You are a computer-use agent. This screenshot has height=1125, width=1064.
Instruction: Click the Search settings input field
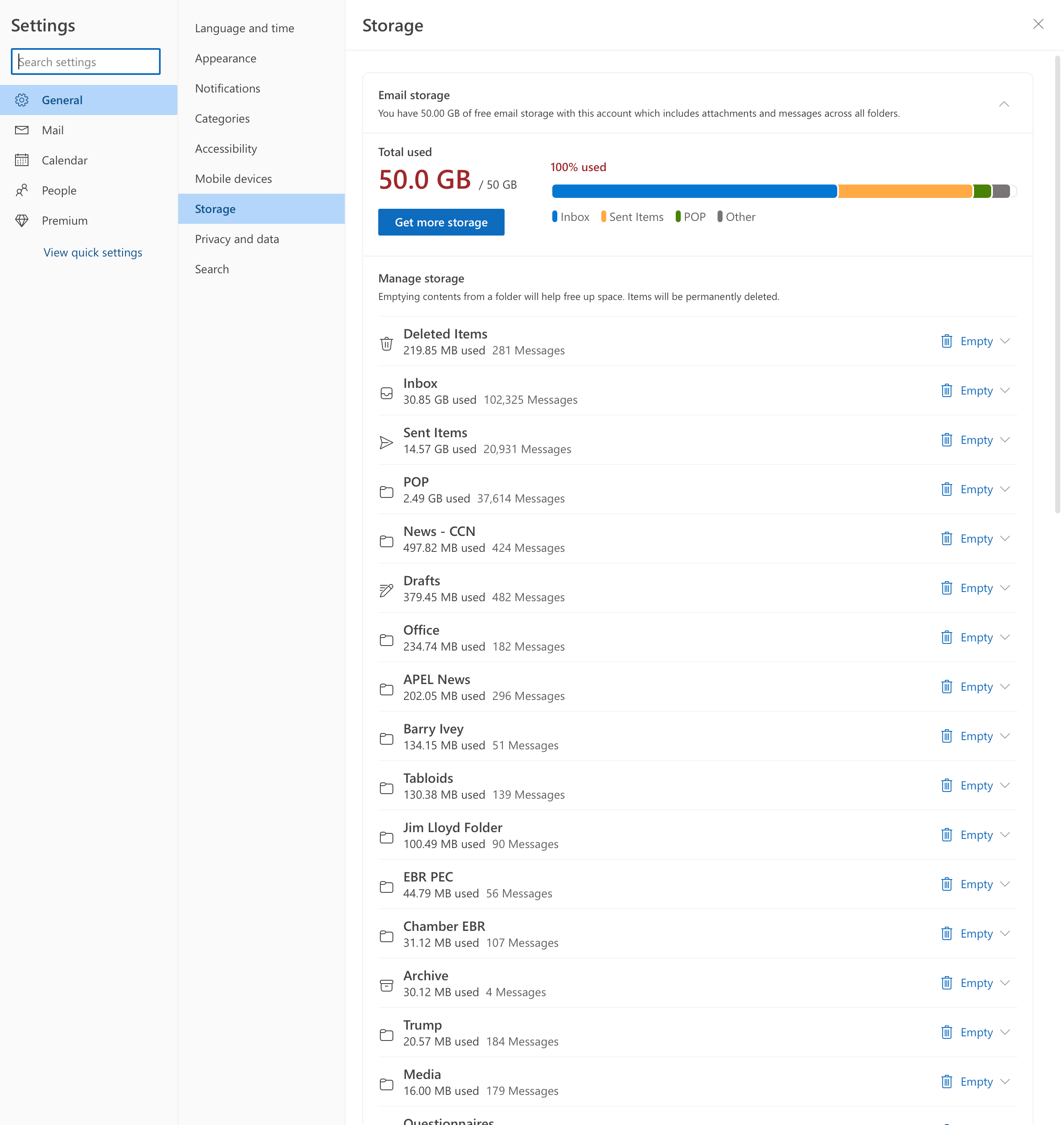(86, 61)
